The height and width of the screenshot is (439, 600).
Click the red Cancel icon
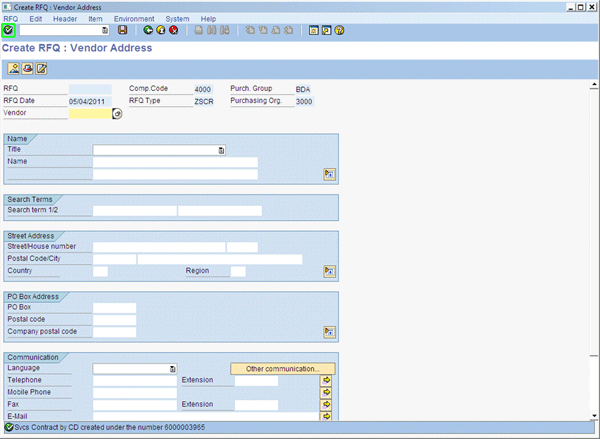[x=173, y=31]
